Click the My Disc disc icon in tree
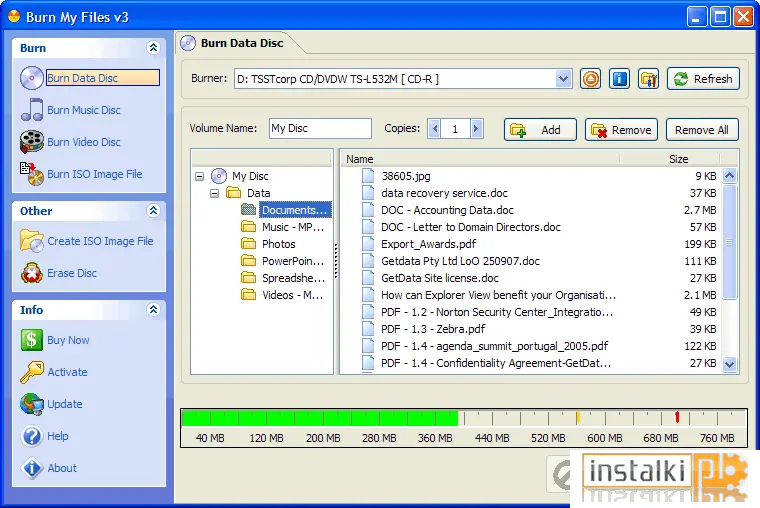Viewport: 760px width, 508px height. (219, 176)
